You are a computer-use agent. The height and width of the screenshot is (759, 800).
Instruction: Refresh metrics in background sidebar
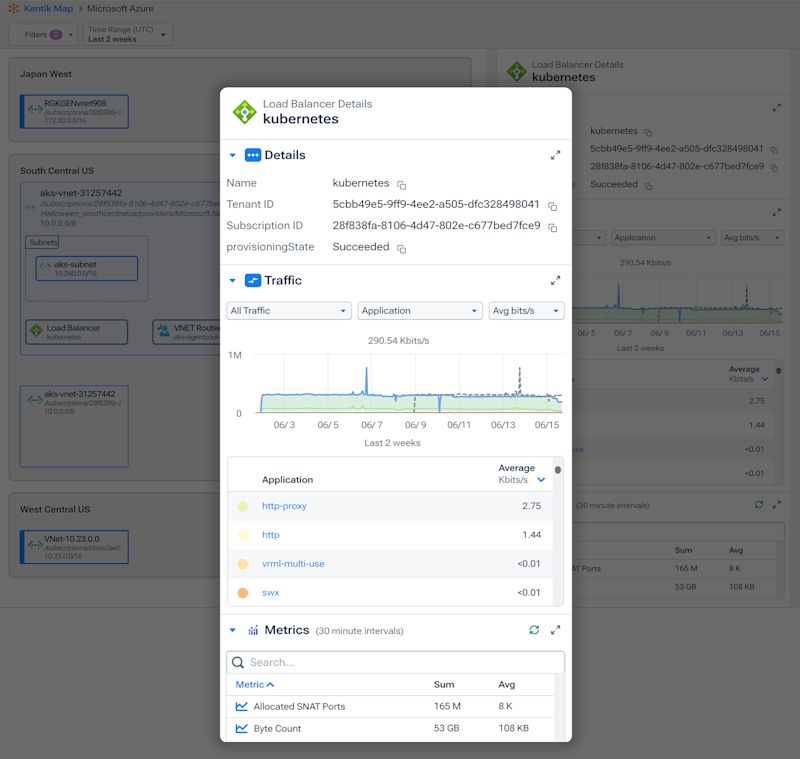click(x=759, y=504)
